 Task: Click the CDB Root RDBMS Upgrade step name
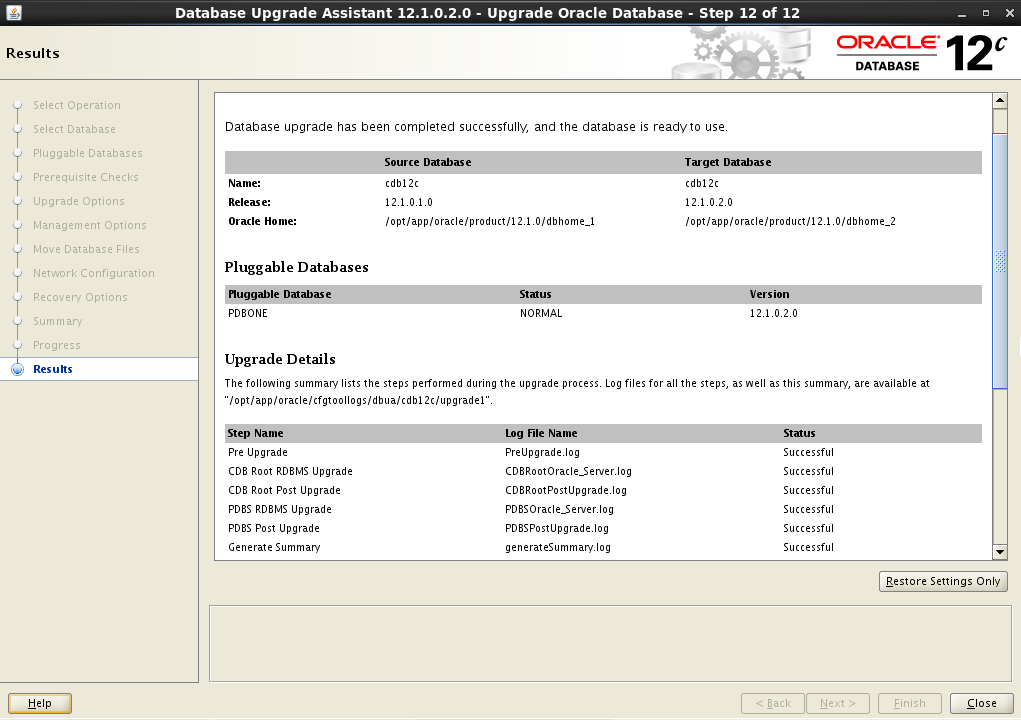coord(290,471)
